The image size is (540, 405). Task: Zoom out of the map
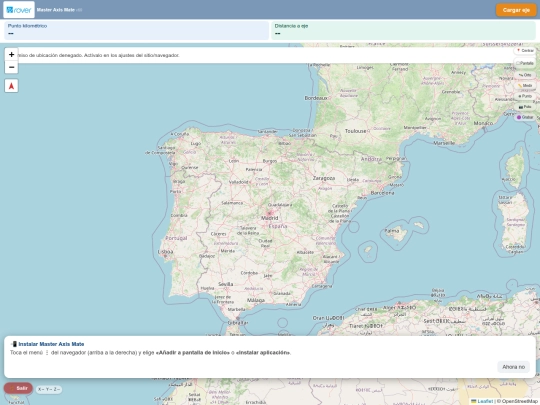coord(11,67)
